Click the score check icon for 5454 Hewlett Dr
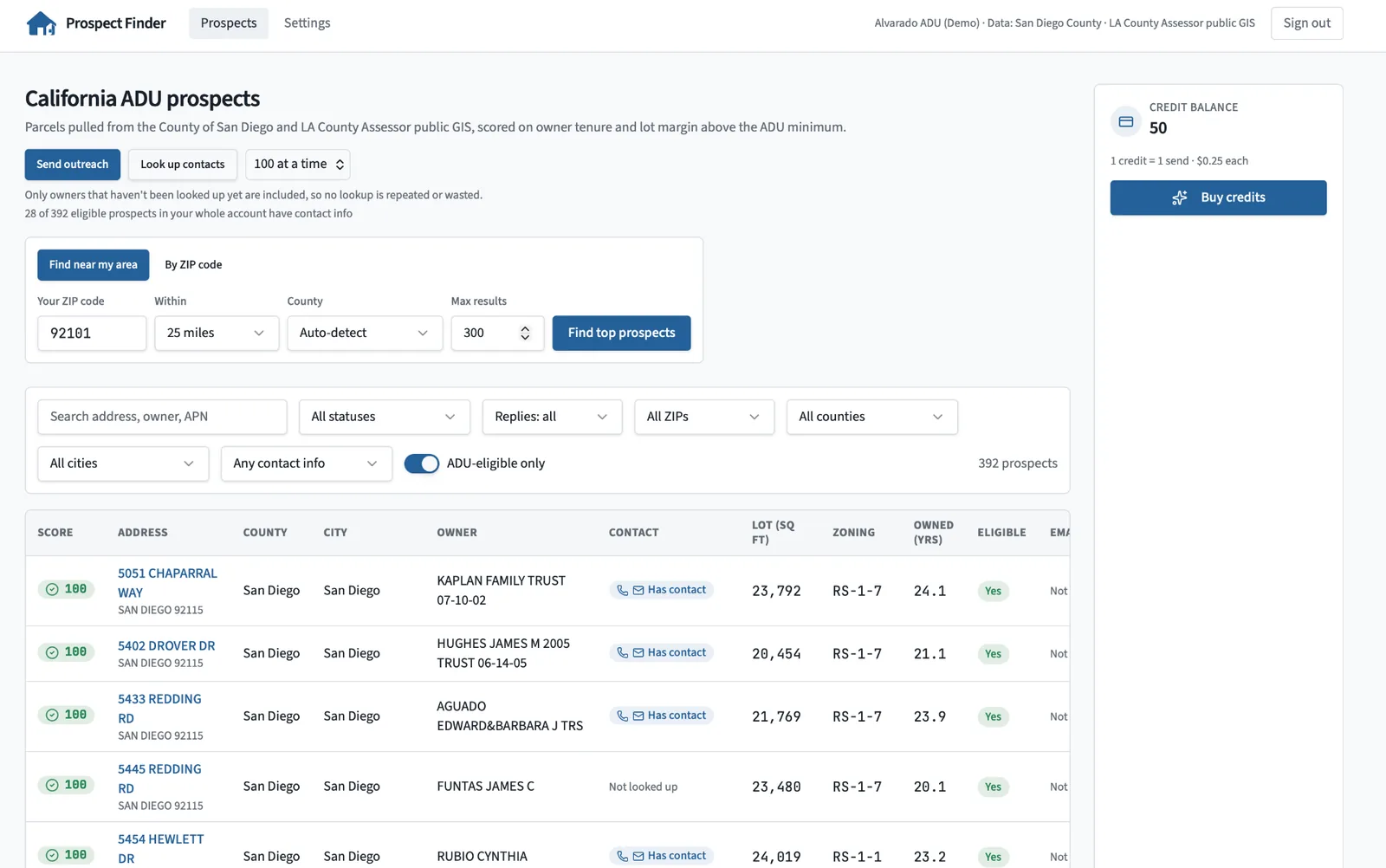Screen dimensions: 1386x868 (x=52, y=855)
